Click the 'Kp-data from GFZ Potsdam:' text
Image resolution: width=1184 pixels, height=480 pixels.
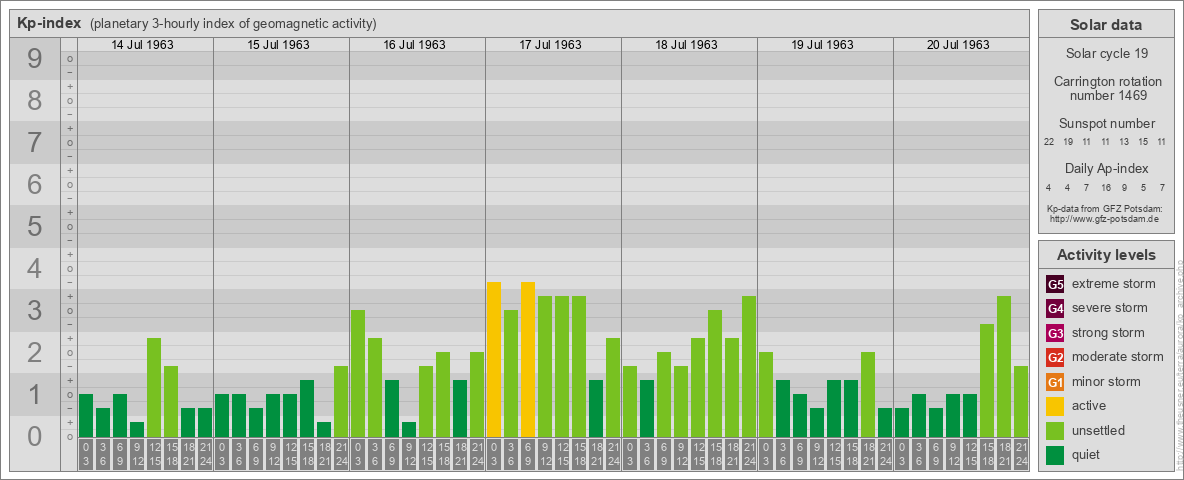1105,208
